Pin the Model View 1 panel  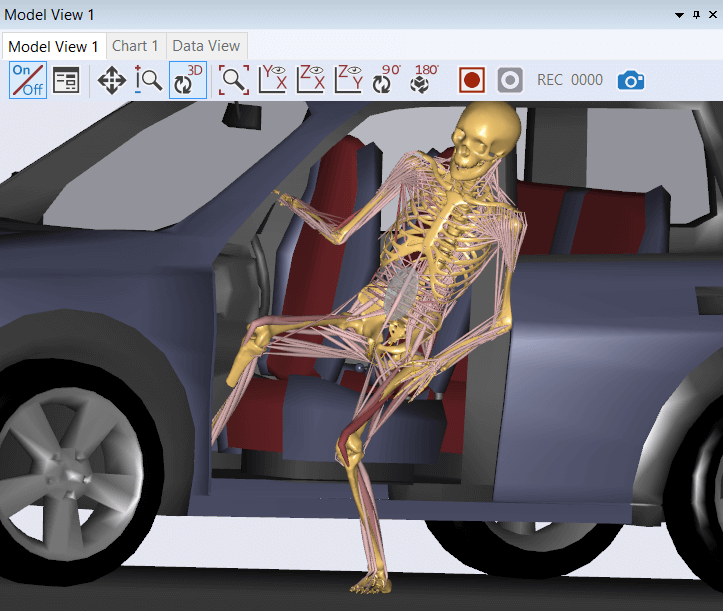pos(696,15)
